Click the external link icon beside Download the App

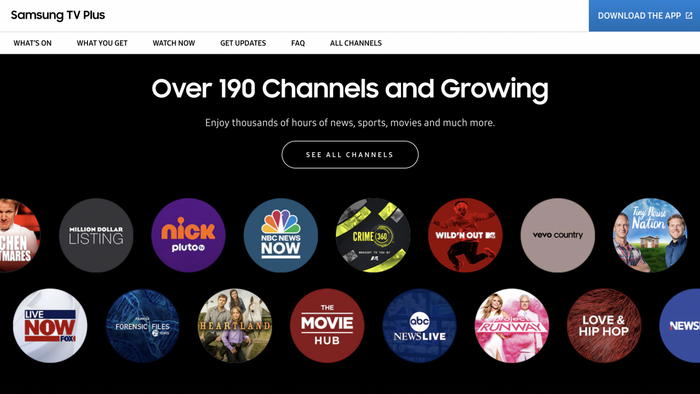689,16
